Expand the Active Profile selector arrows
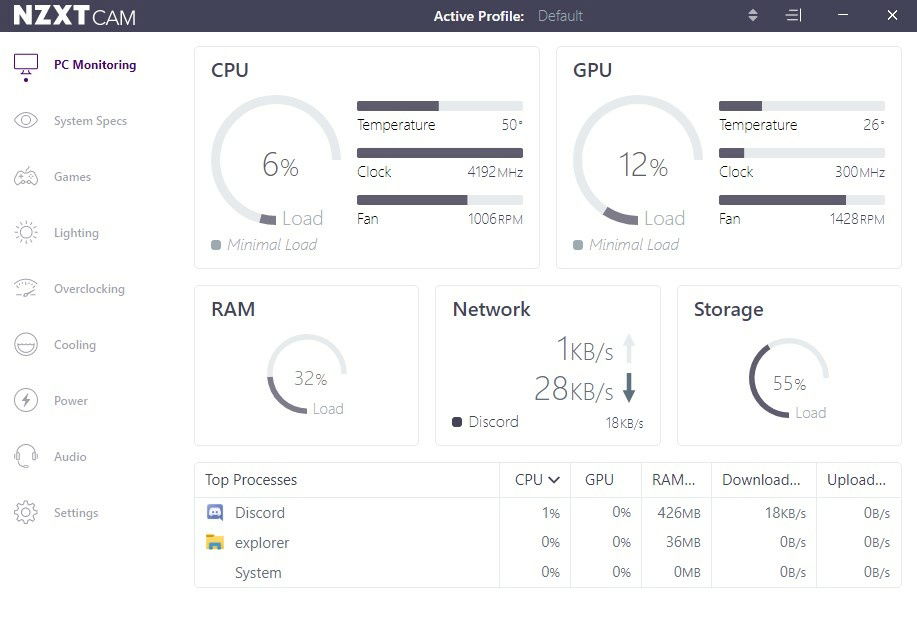 (753, 16)
